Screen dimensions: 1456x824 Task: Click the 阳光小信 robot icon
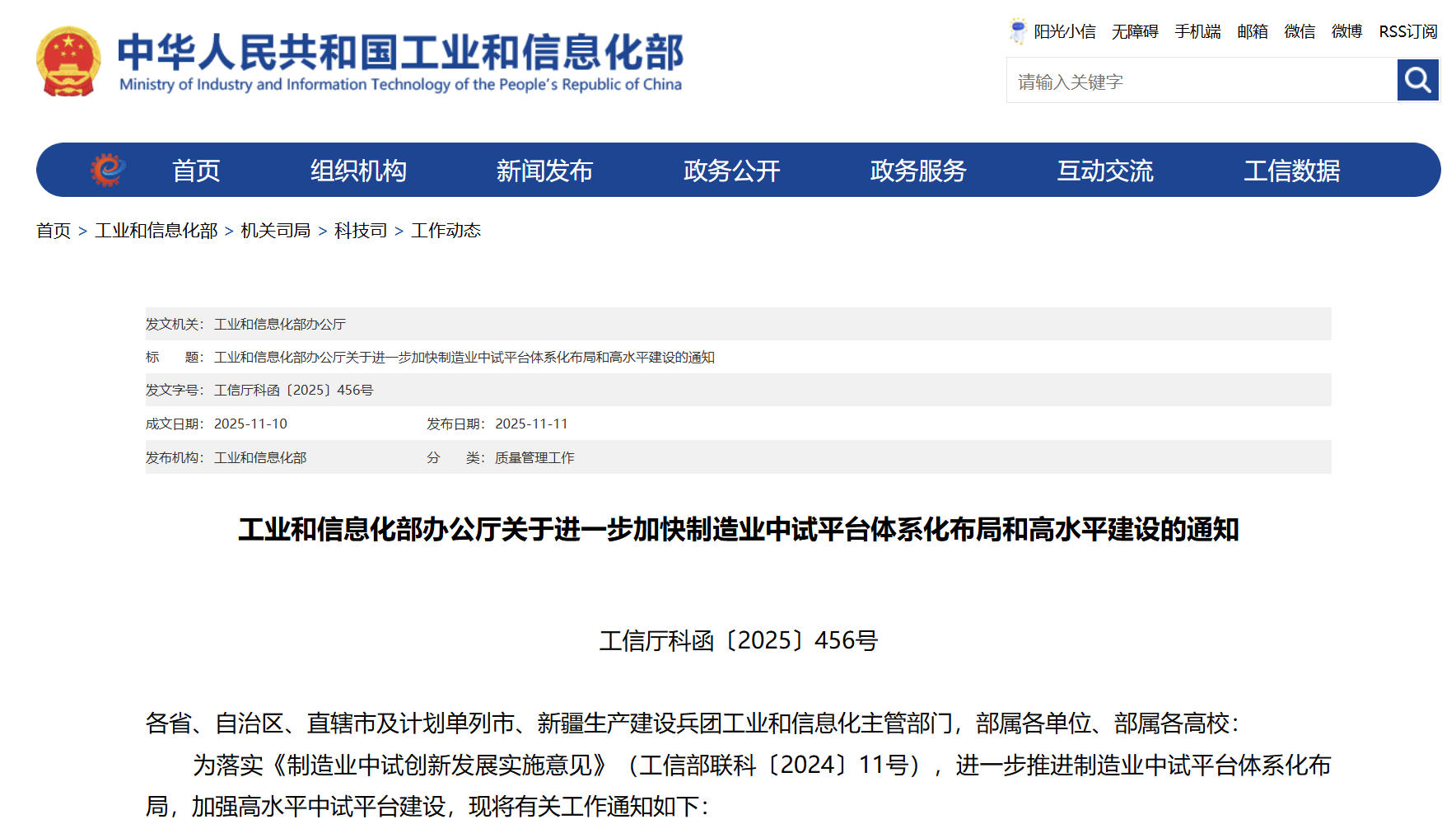pyautogui.click(x=1018, y=30)
